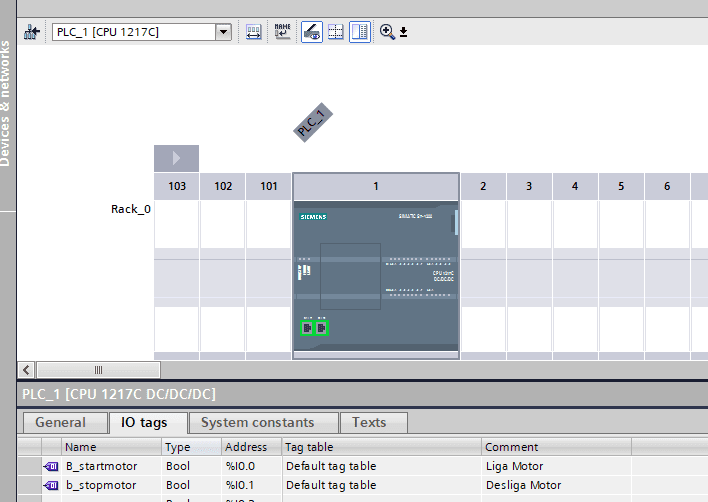Click the zoom in magnifier icon

coord(387,32)
